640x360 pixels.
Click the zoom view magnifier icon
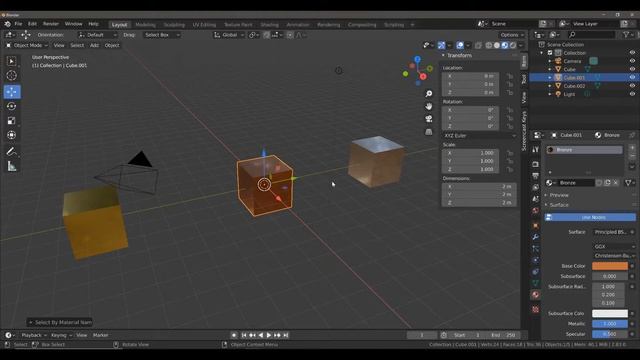(429, 94)
